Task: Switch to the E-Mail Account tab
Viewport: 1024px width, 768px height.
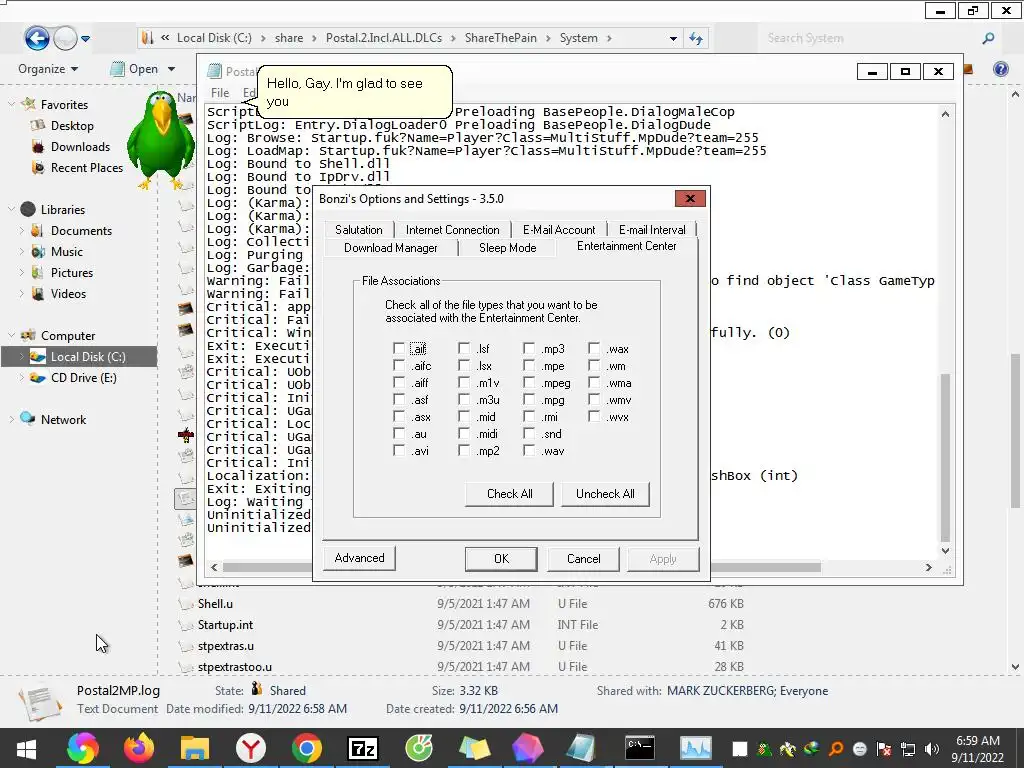Action: [559, 230]
